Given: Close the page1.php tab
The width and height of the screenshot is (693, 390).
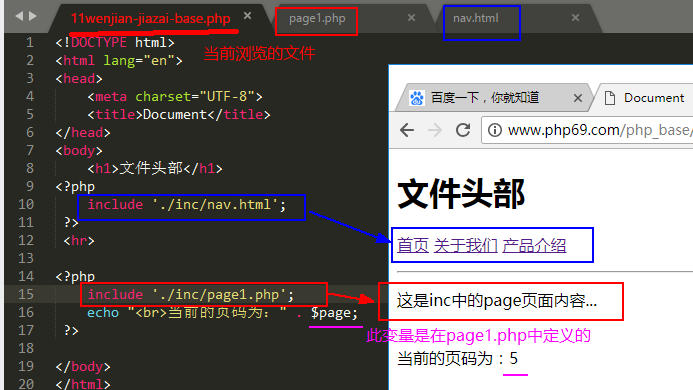Looking at the screenshot, I should tap(411, 18).
